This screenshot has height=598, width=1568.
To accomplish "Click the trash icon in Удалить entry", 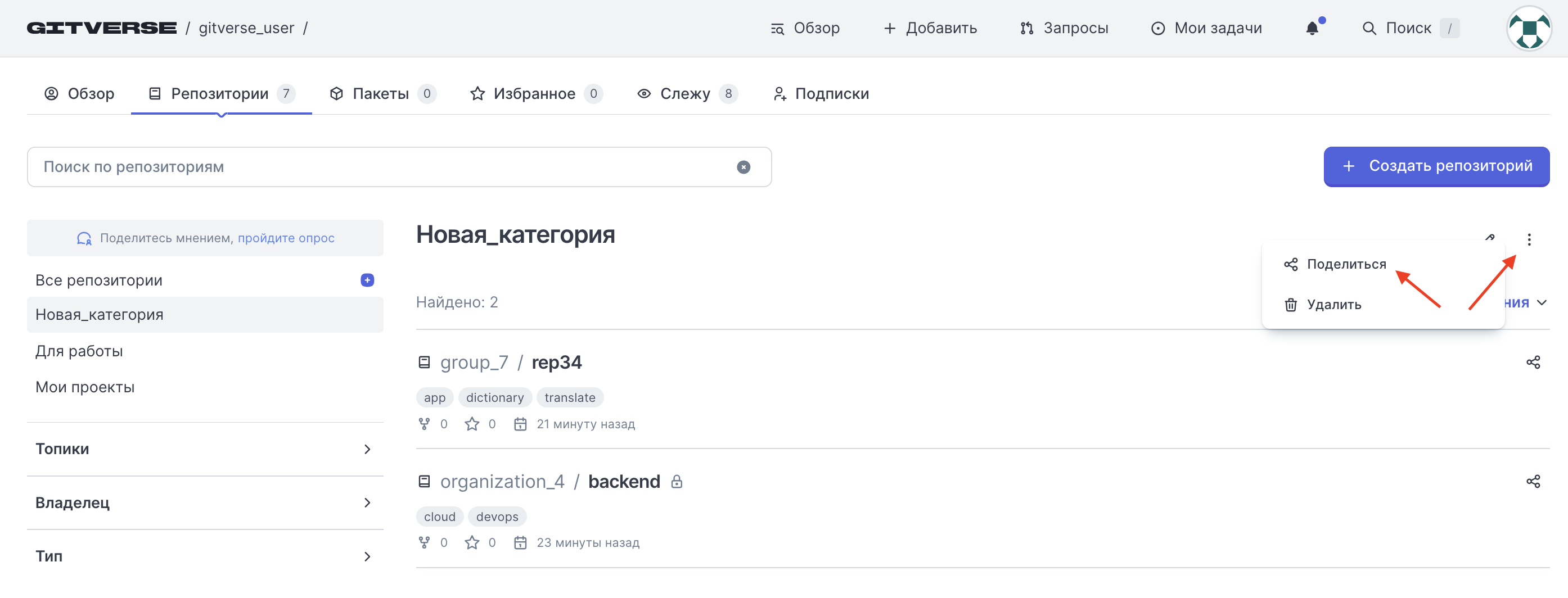I will tap(1290, 305).
